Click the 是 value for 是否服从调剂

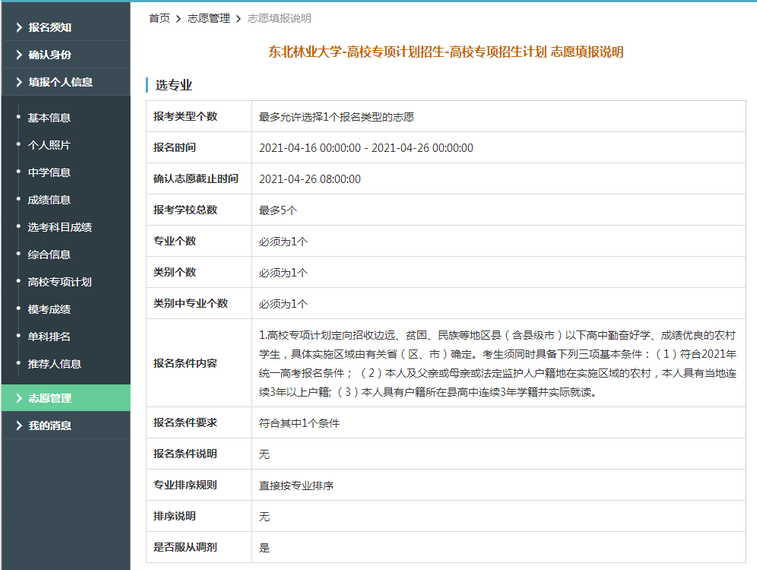[264, 548]
